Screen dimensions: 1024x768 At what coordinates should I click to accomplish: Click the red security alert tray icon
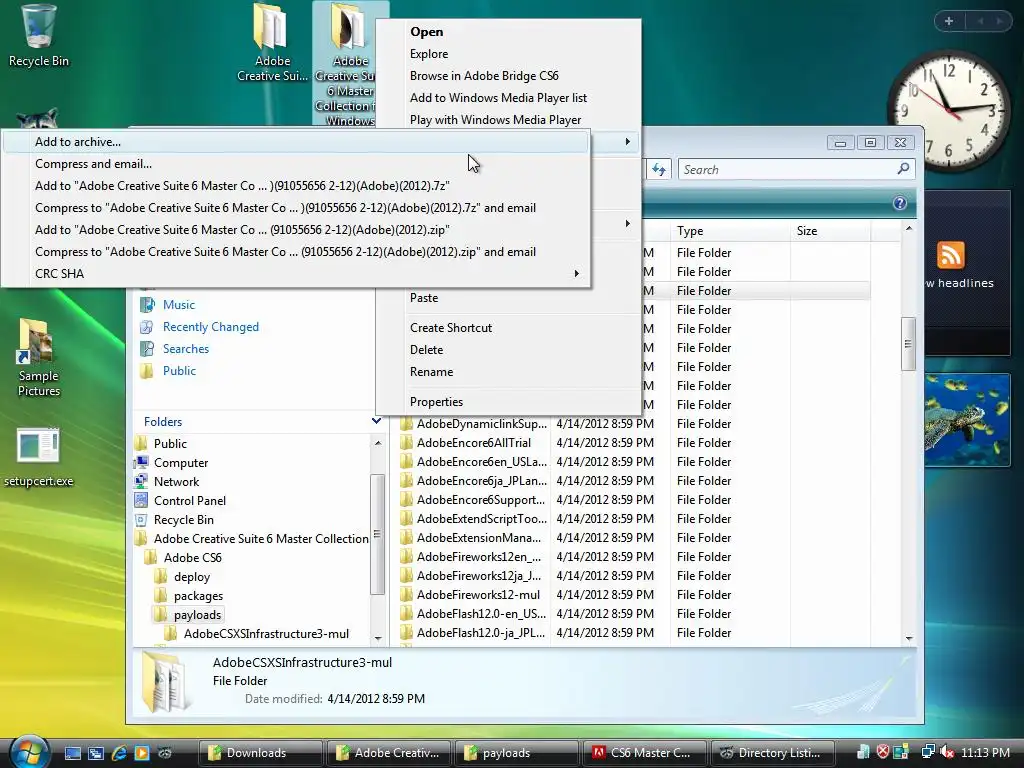tap(882, 752)
